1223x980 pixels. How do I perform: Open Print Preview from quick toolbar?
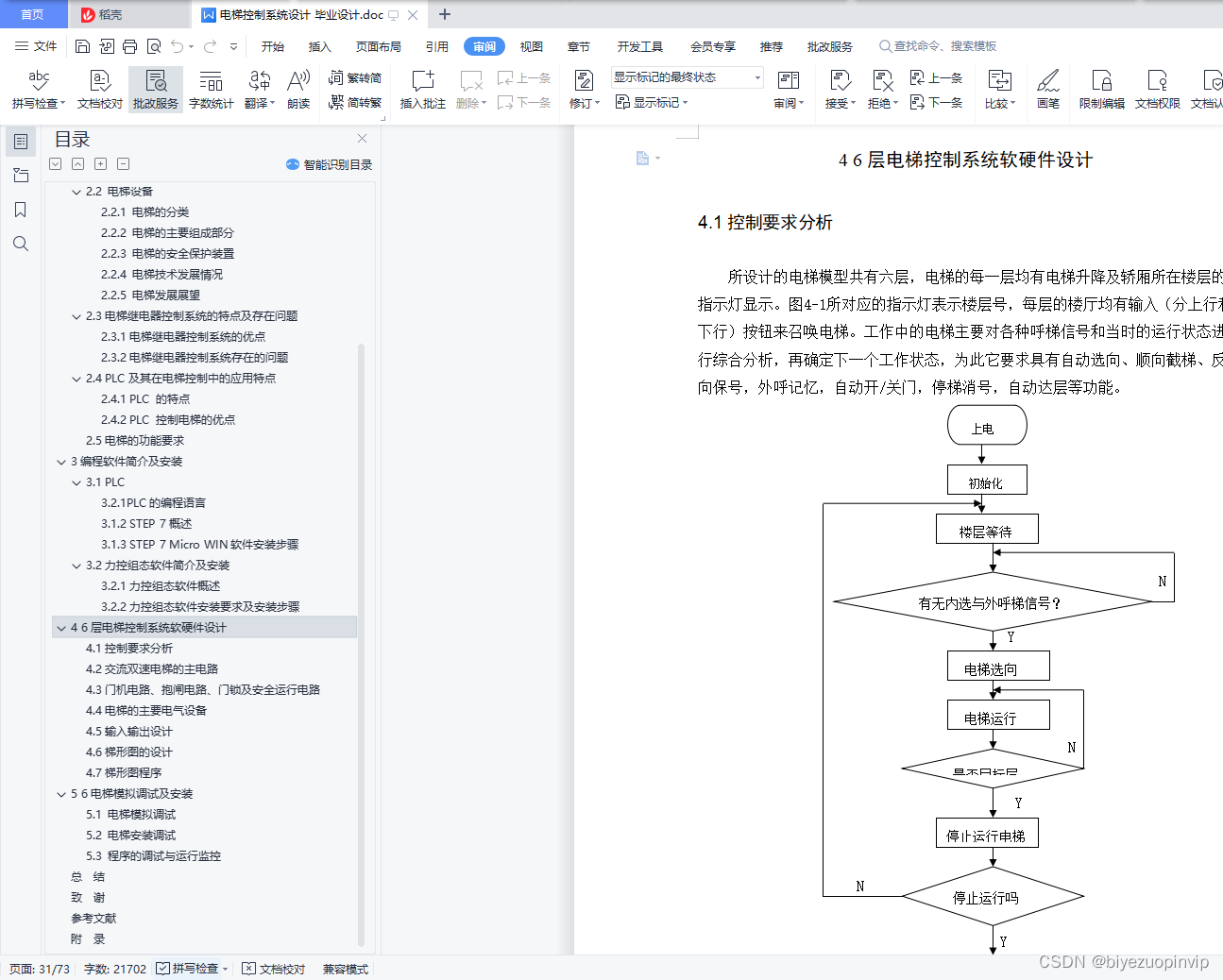tap(154, 46)
